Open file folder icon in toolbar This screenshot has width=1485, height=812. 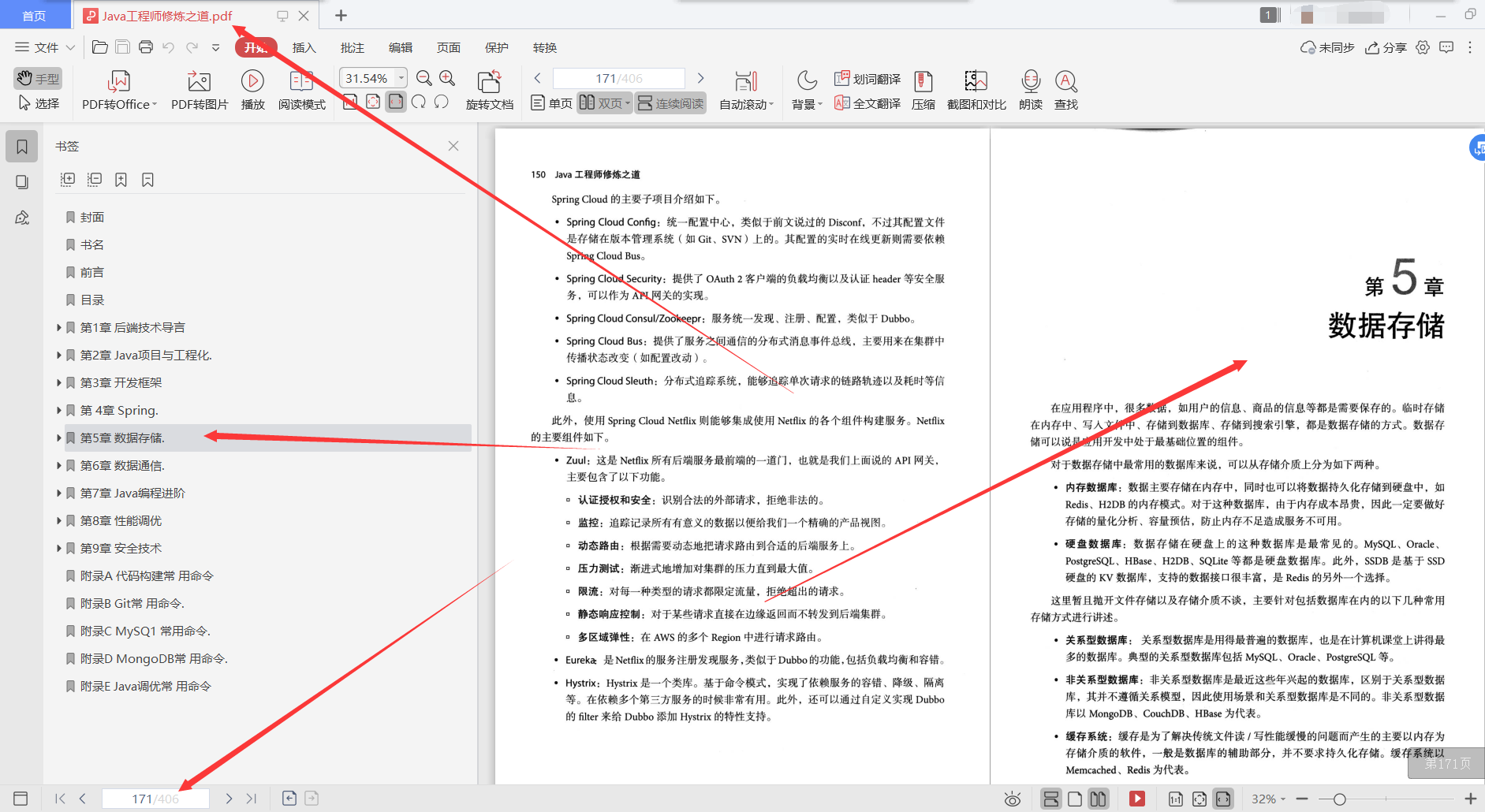tap(99, 47)
